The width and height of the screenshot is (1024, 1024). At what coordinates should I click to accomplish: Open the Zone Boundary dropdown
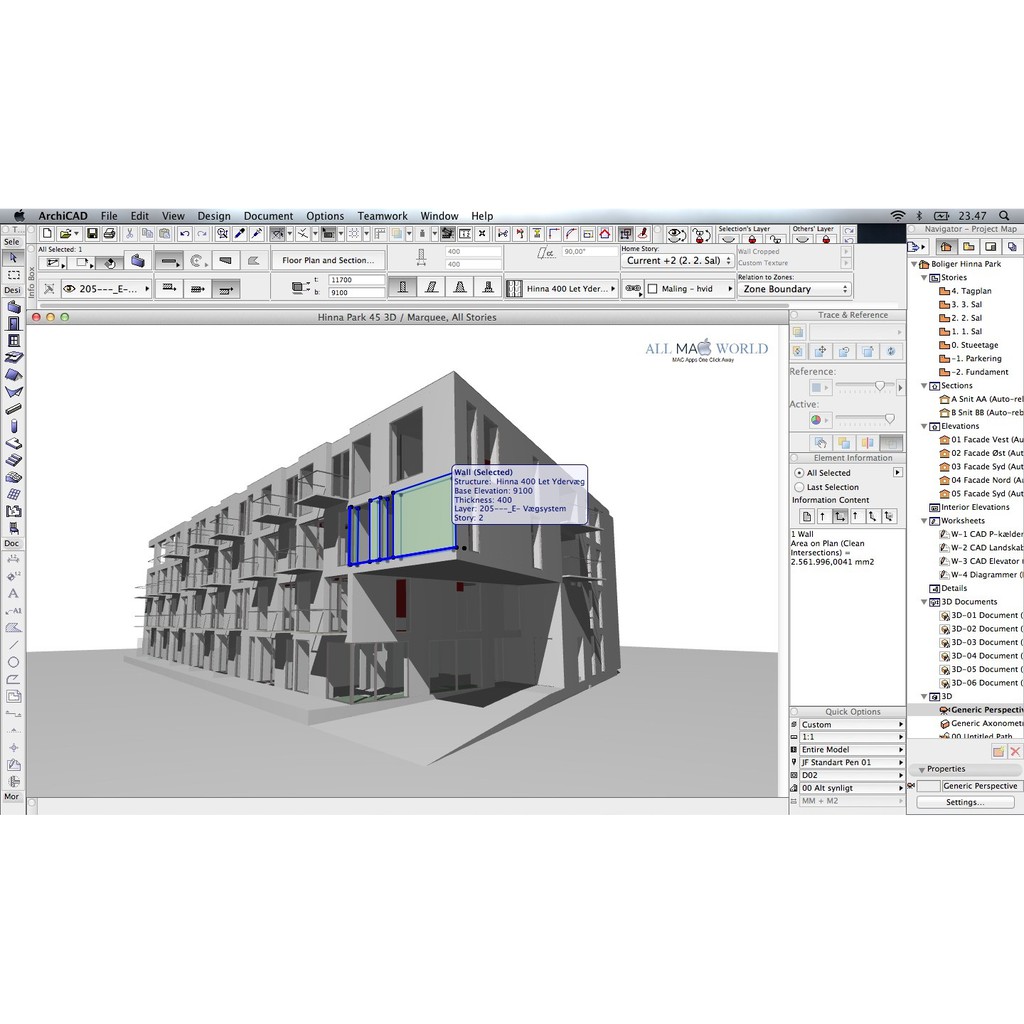pos(795,289)
